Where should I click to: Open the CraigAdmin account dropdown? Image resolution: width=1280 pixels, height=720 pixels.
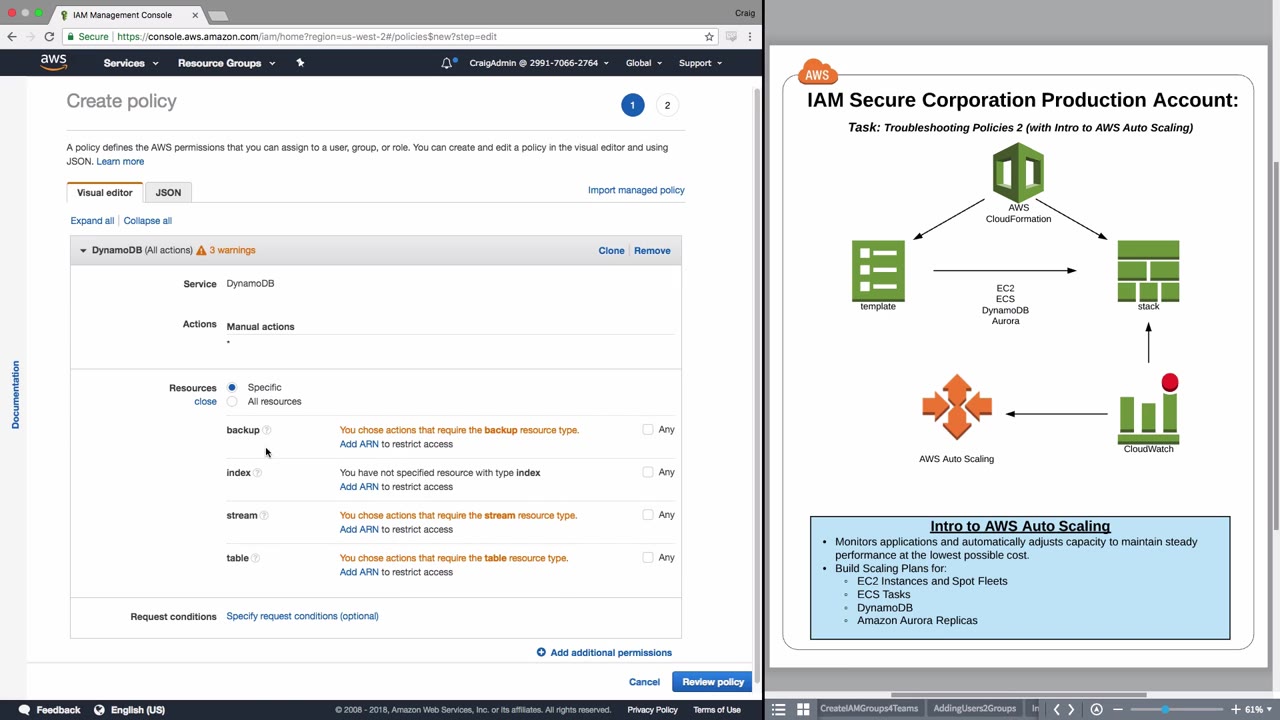[x=539, y=63]
